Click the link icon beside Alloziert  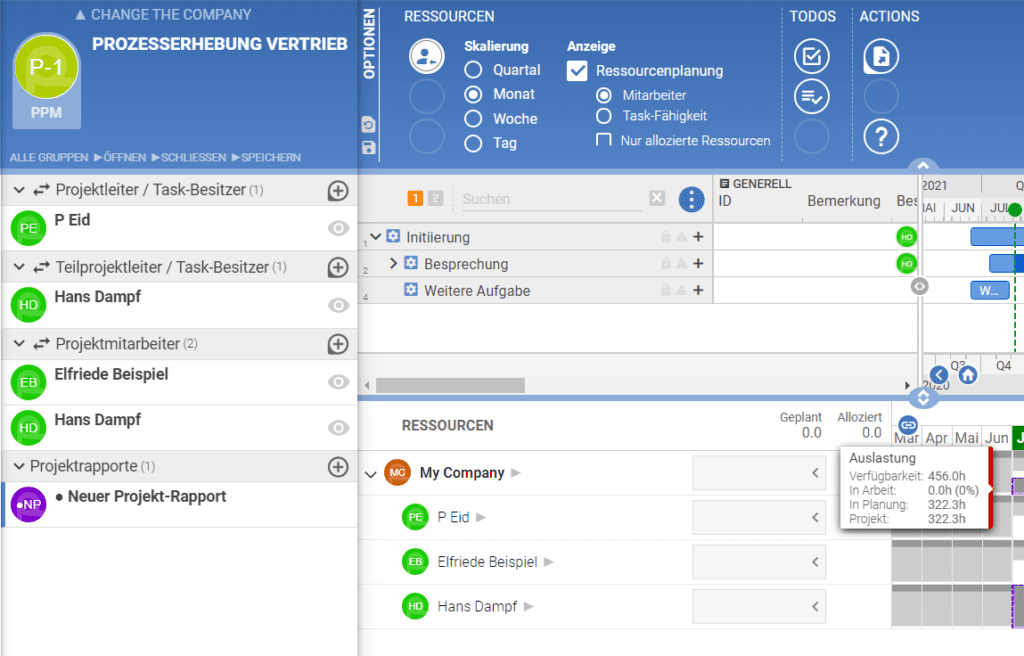(908, 425)
